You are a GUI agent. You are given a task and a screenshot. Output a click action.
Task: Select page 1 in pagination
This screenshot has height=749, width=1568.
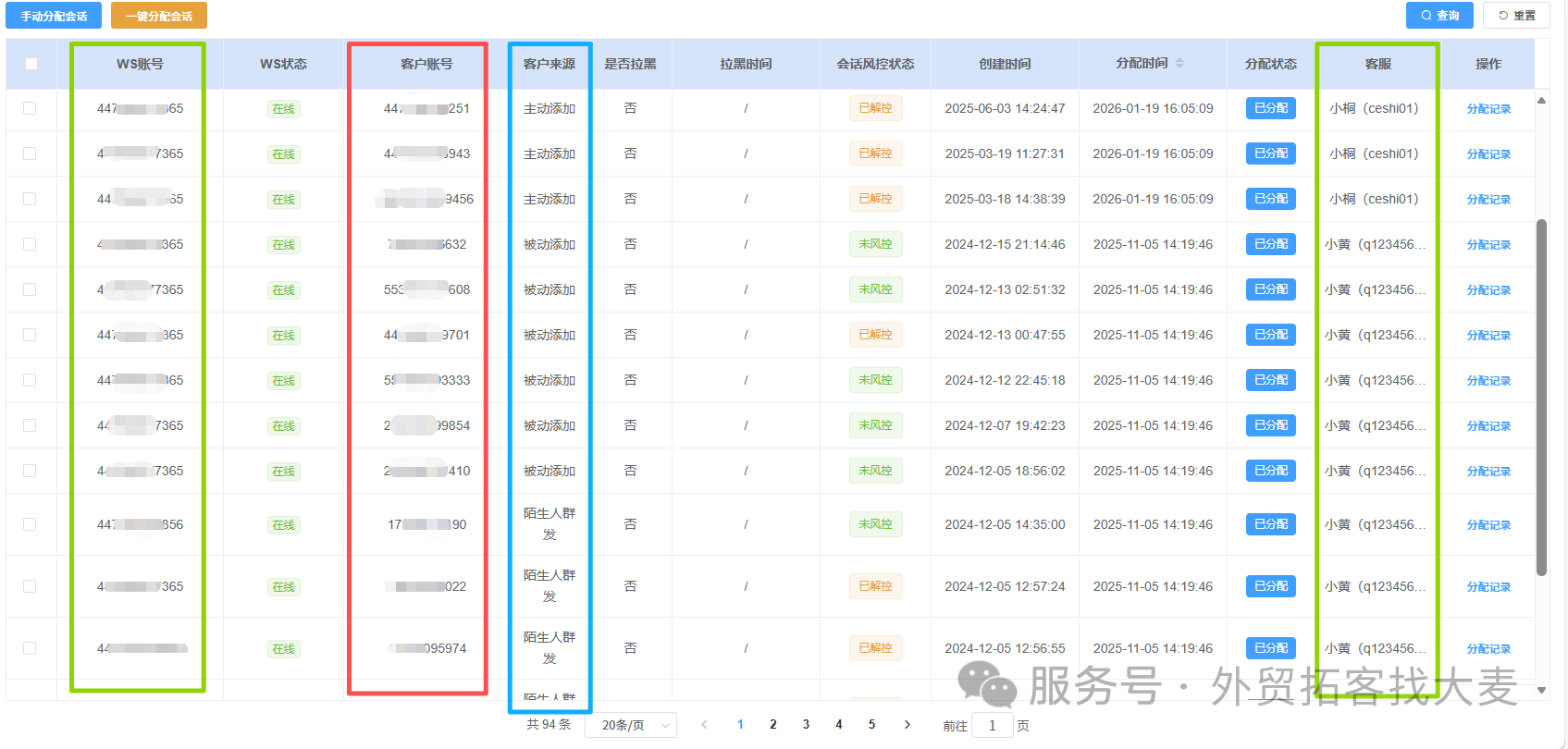[x=740, y=725]
